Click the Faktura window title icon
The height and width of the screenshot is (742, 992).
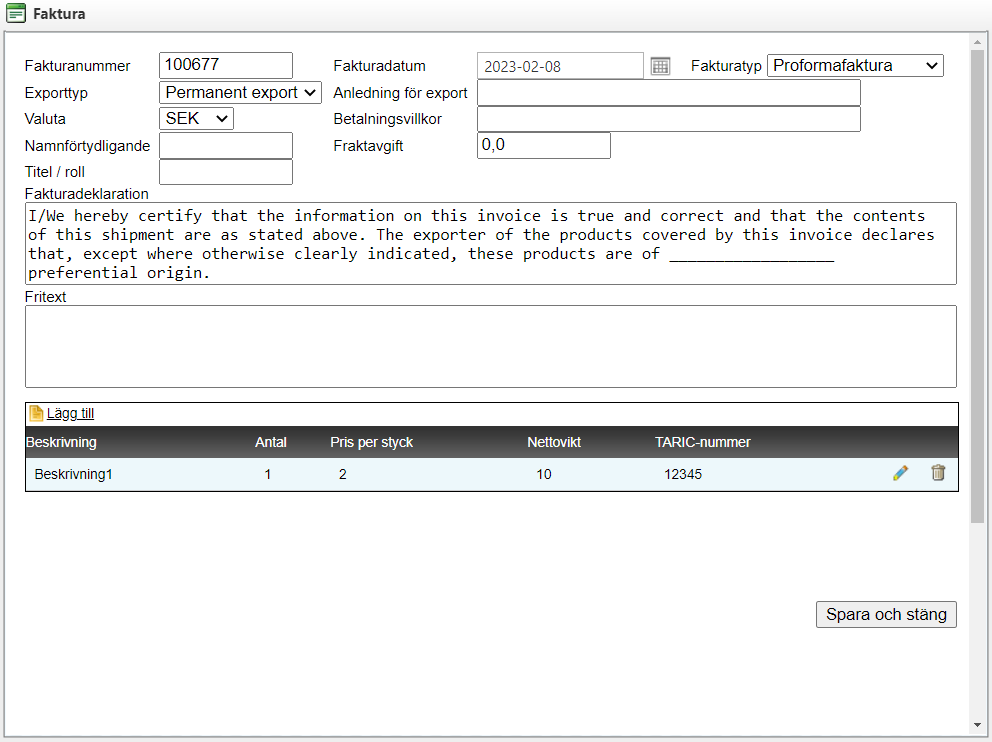pyautogui.click(x=16, y=14)
